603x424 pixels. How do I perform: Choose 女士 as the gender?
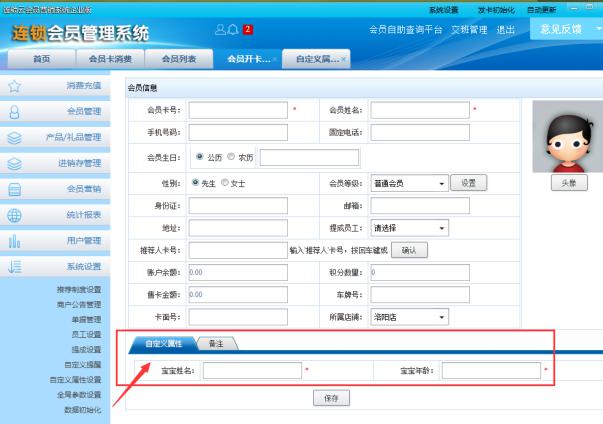225,183
